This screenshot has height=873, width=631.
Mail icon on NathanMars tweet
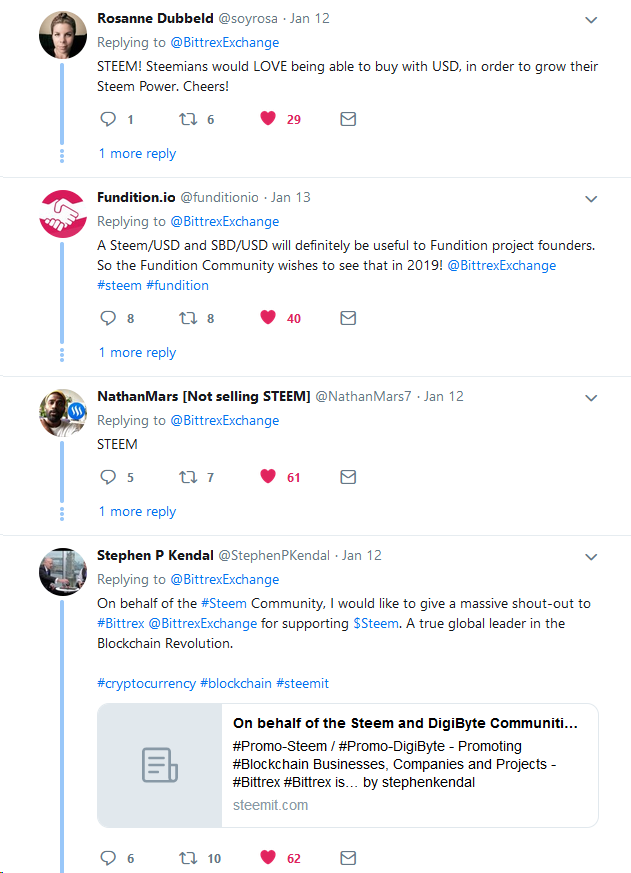[x=348, y=477]
